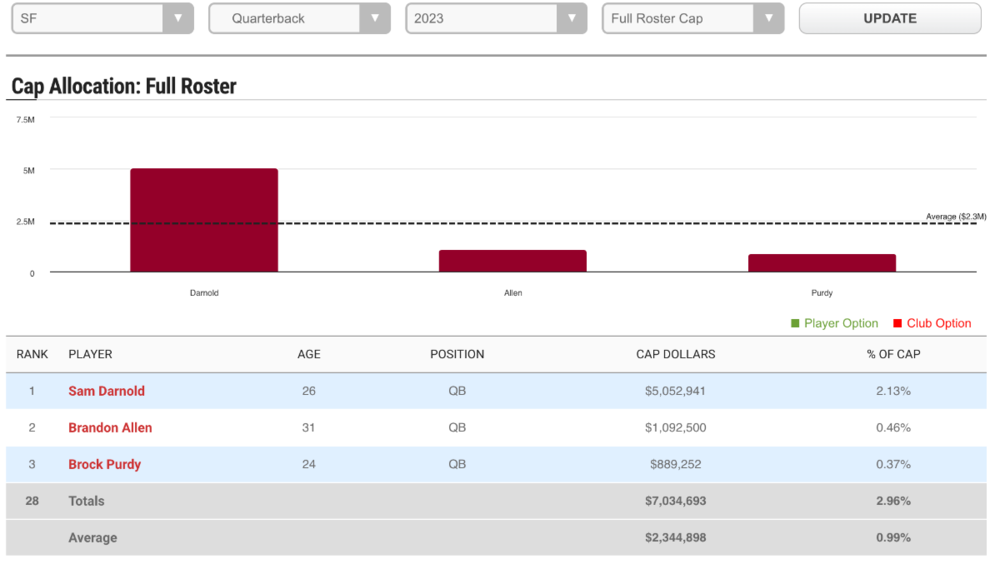Sort table by CAP DOLLARS header
Screen dimensions: 1000x564
coord(675,354)
